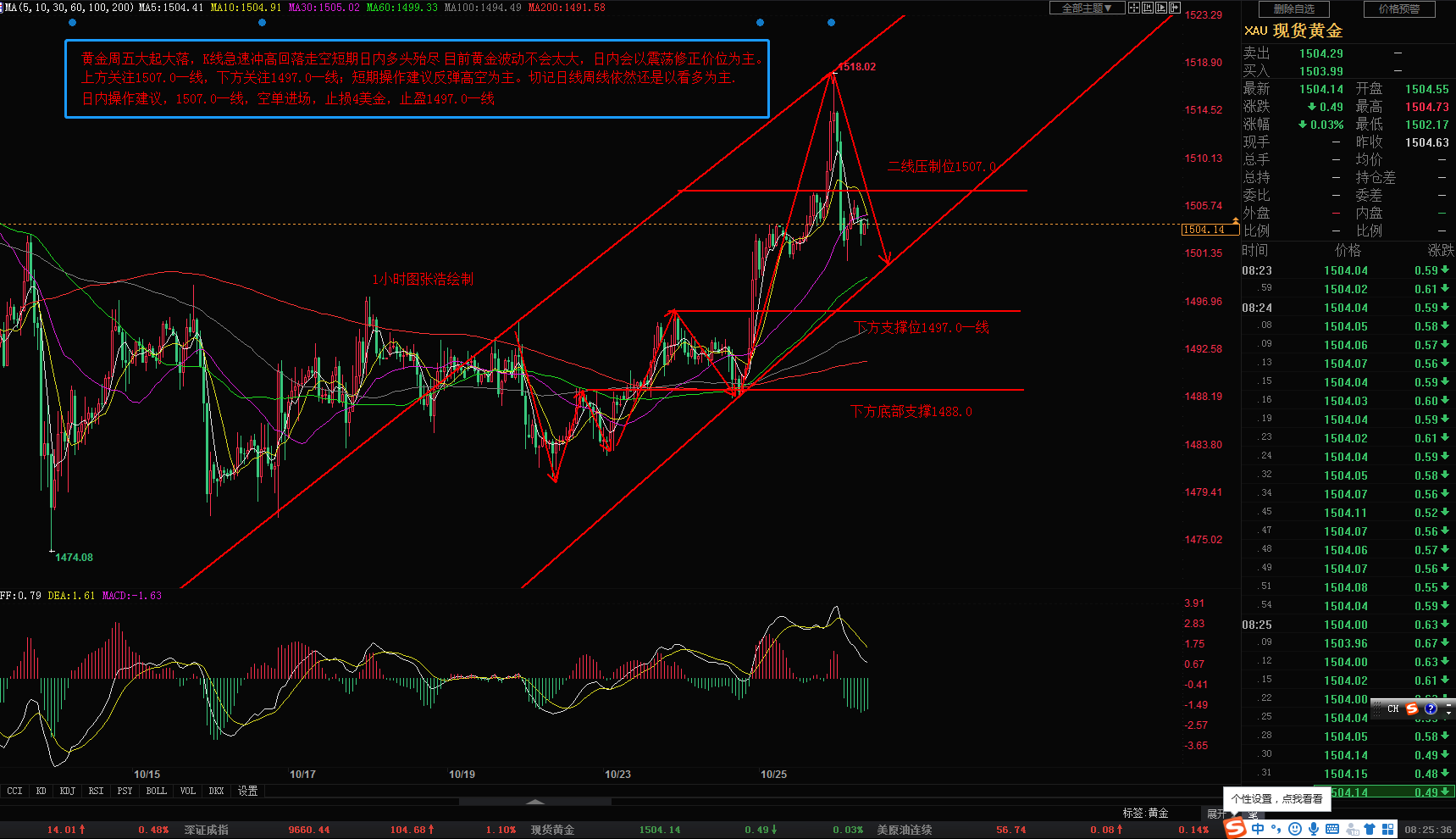Click the 美原油连续 ticker in status bar

coord(904,830)
